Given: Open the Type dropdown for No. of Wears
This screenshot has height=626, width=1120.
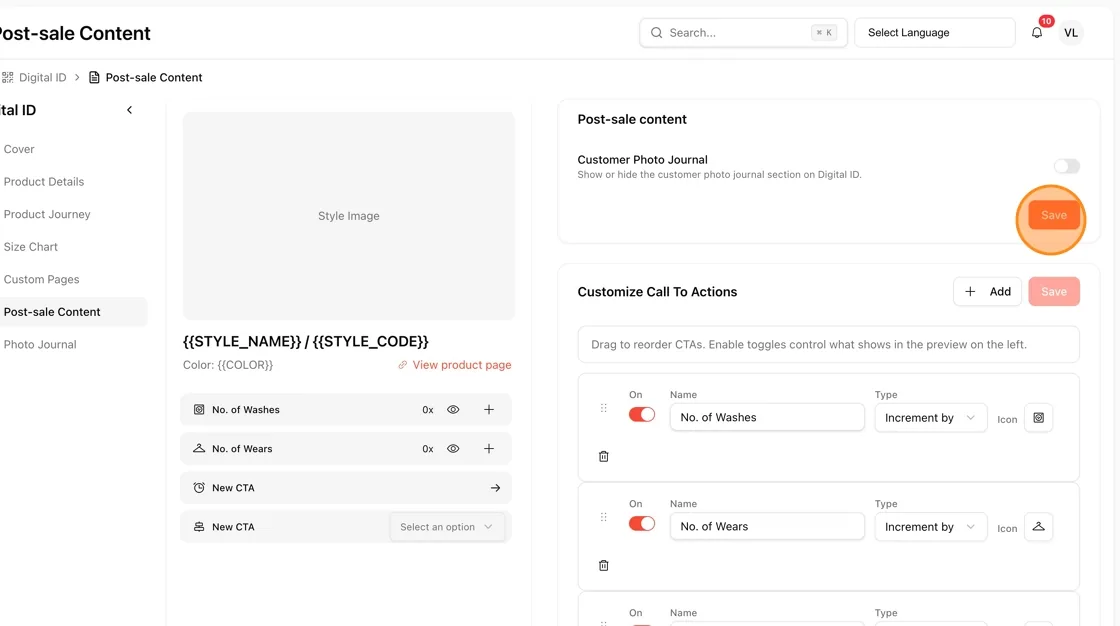Looking at the screenshot, I should tap(930, 527).
